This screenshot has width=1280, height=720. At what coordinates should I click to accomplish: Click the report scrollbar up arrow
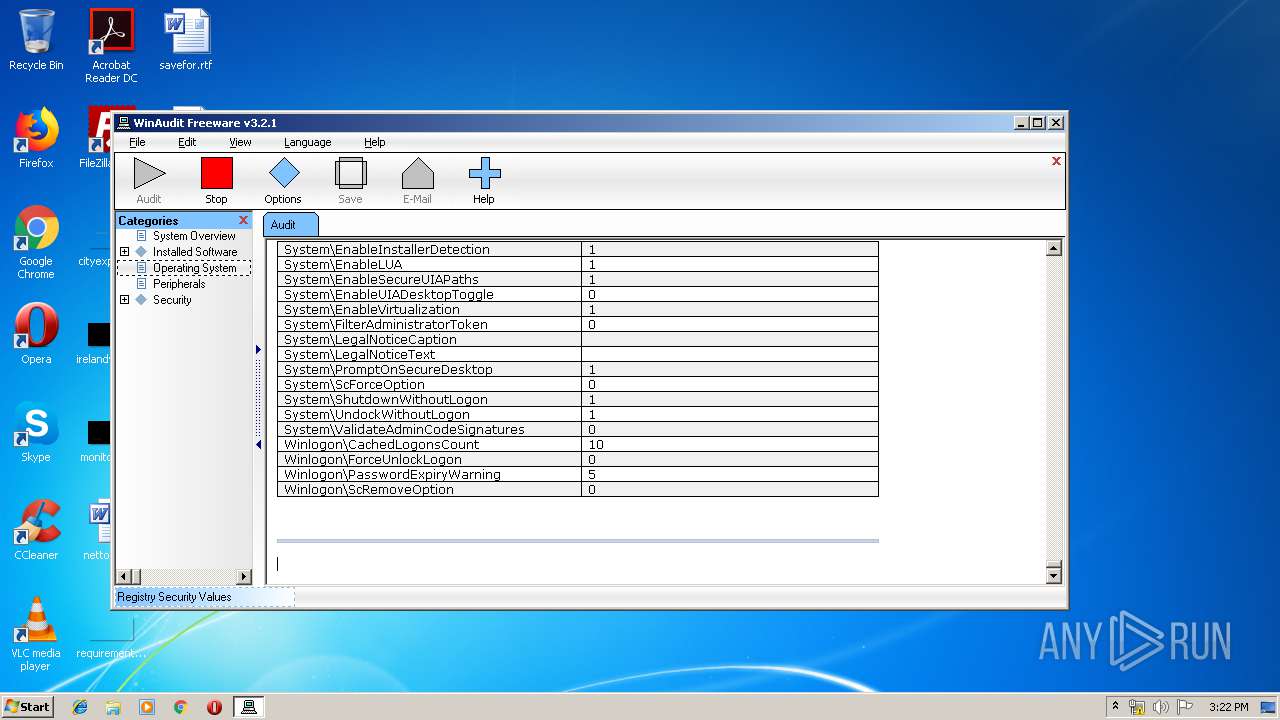click(1053, 248)
